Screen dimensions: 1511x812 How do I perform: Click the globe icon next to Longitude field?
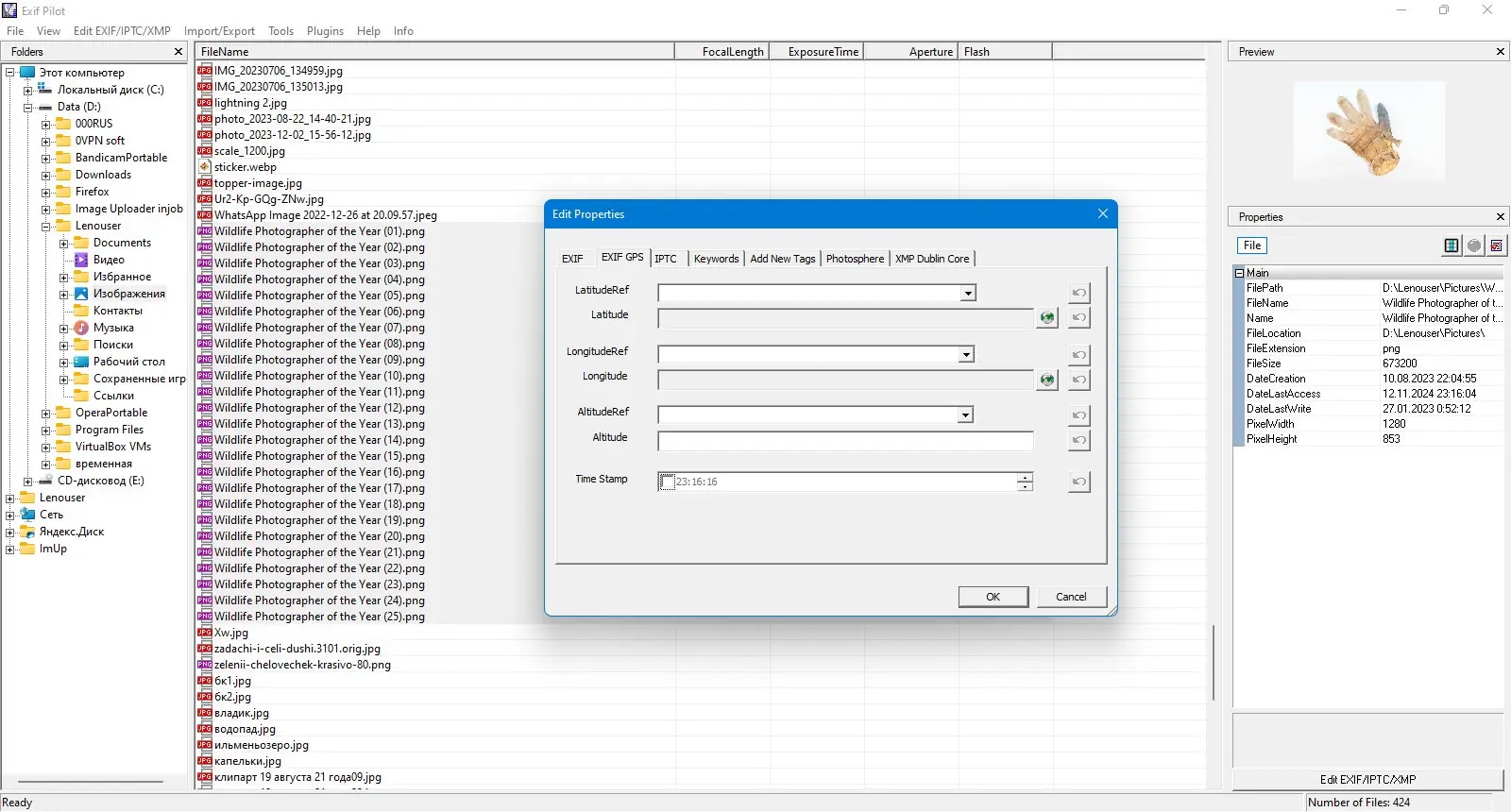[x=1046, y=380]
